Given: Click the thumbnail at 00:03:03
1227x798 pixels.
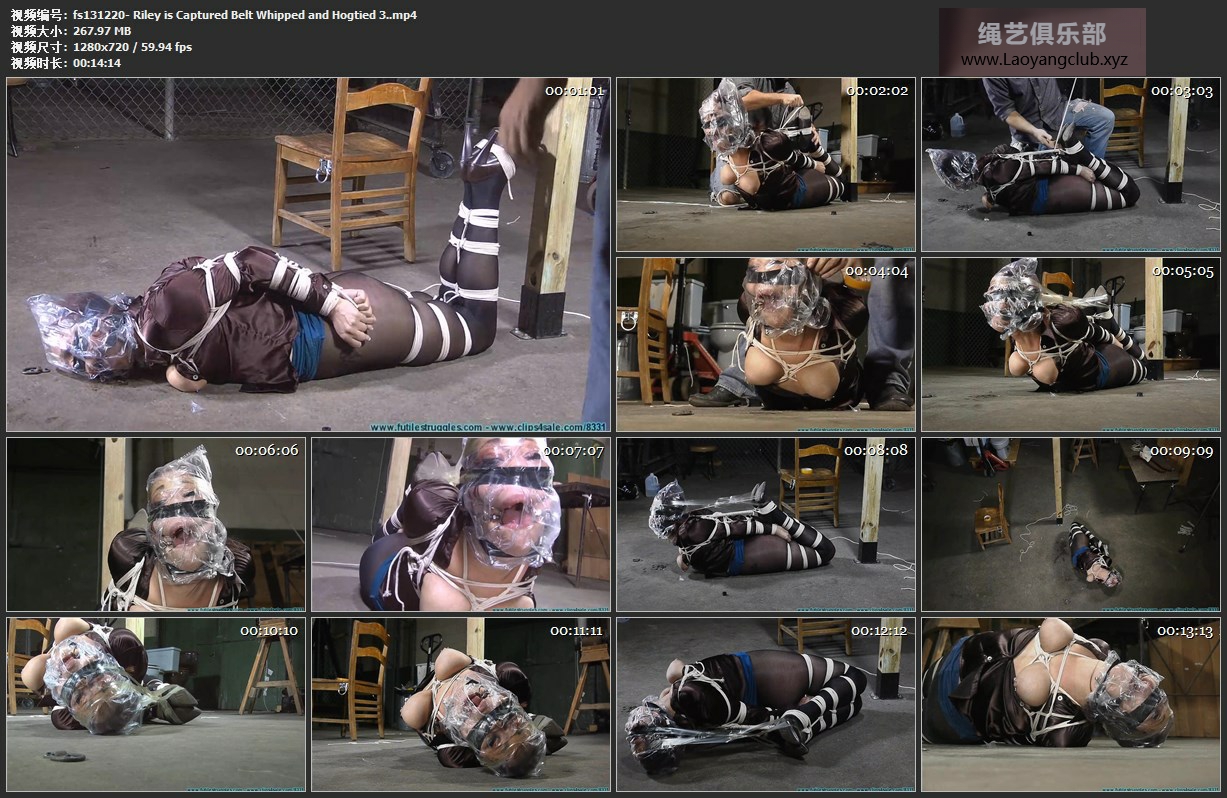Looking at the screenshot, I should (x=1070, y=165).
